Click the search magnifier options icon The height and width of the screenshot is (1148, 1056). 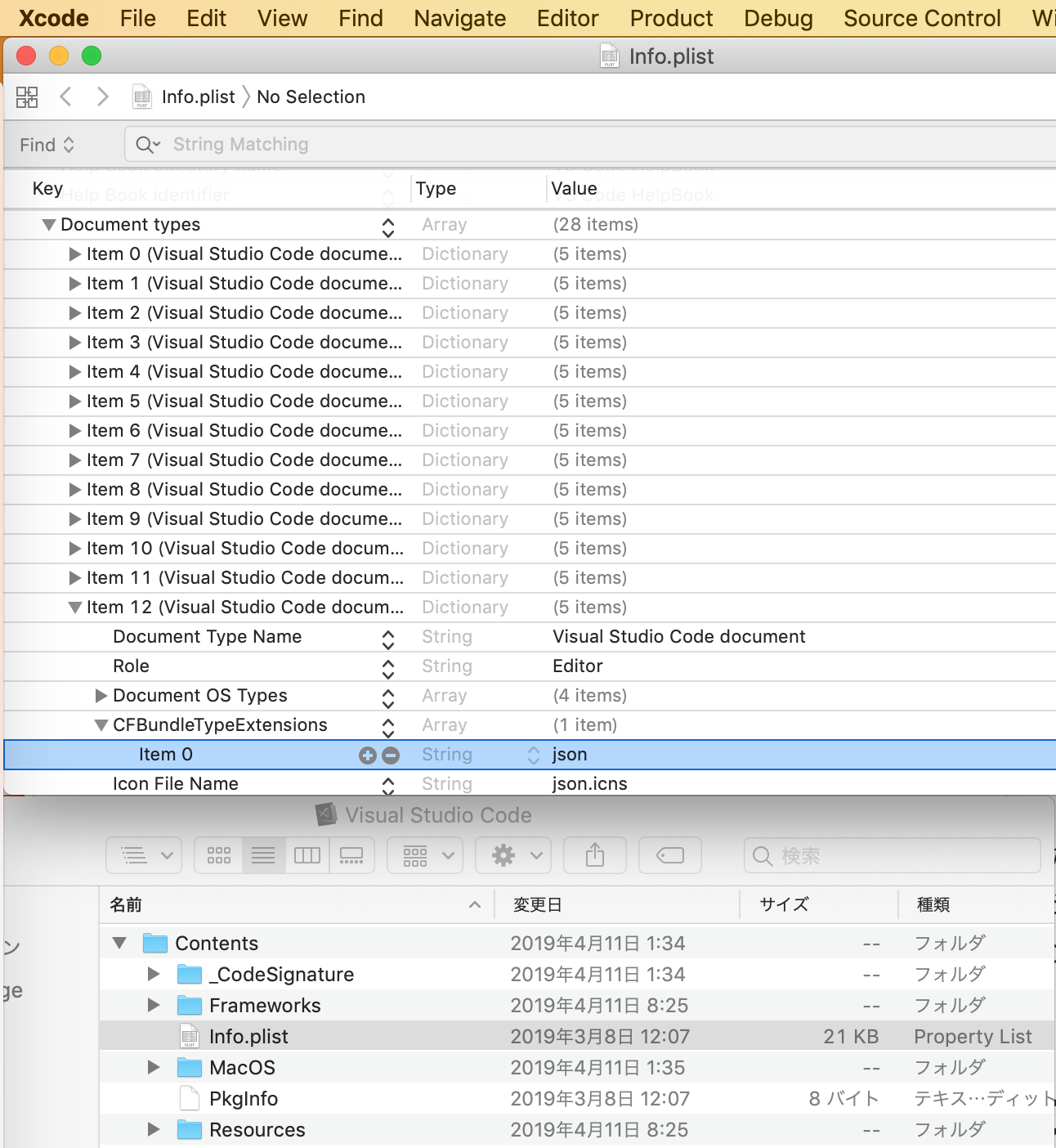148,145
